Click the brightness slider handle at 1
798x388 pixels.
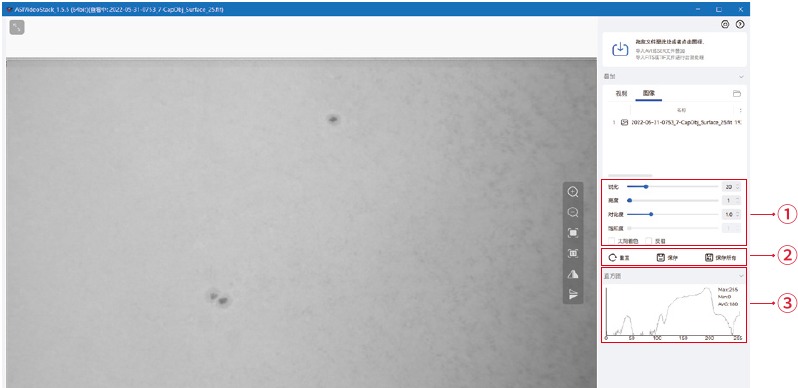click(630, 201)
